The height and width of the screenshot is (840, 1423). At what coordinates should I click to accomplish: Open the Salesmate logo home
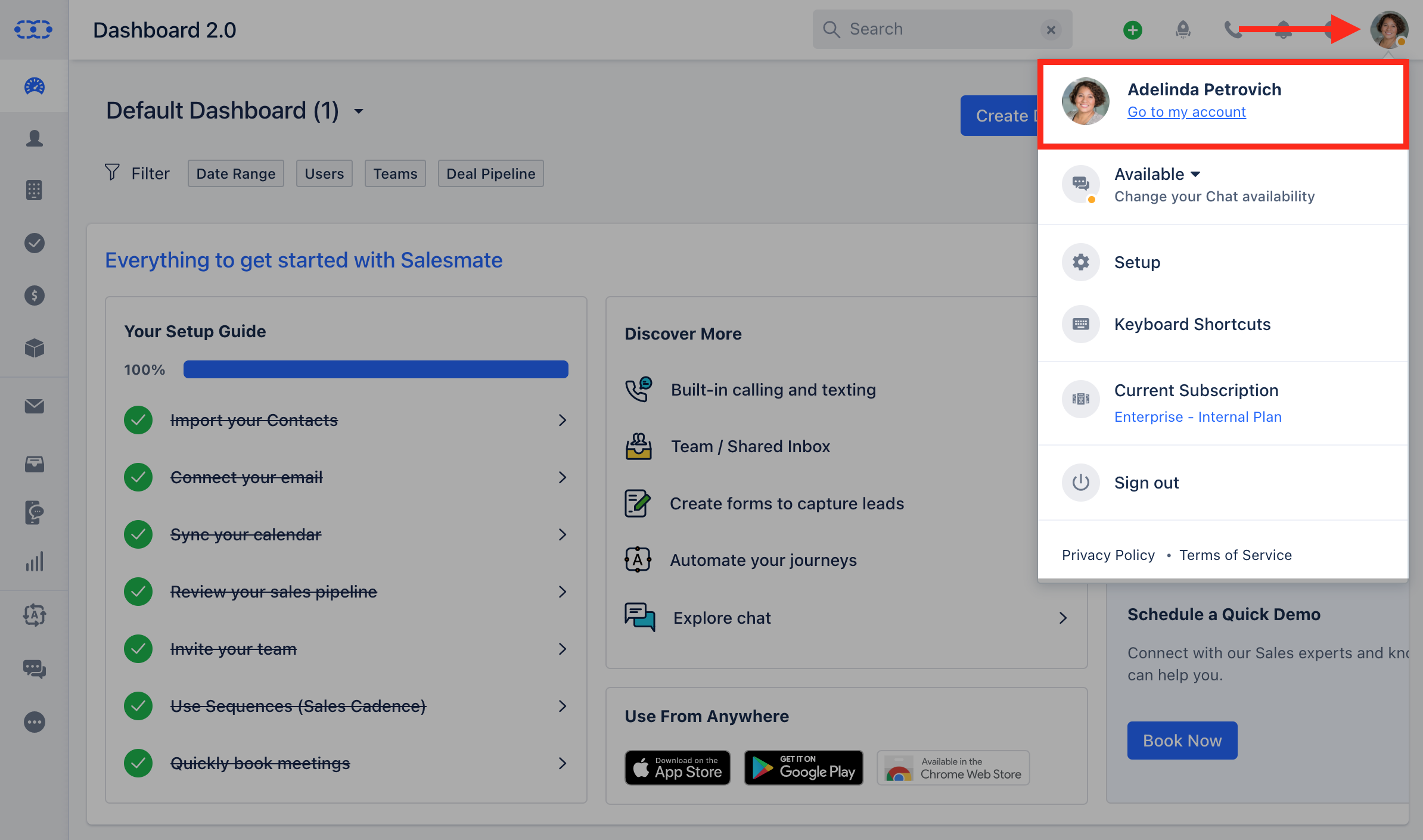(x=33, y=29)
